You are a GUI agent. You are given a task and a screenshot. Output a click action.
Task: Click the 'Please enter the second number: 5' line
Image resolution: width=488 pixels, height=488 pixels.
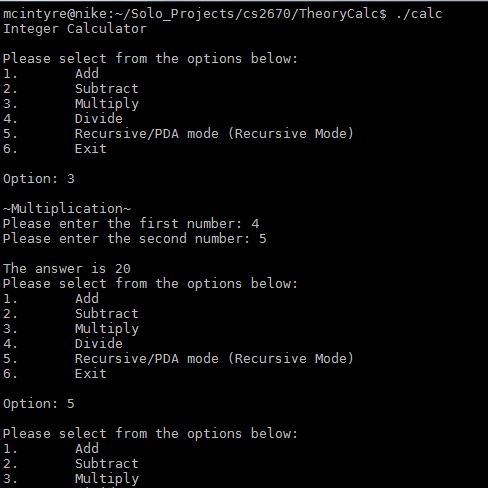[135, 239]
